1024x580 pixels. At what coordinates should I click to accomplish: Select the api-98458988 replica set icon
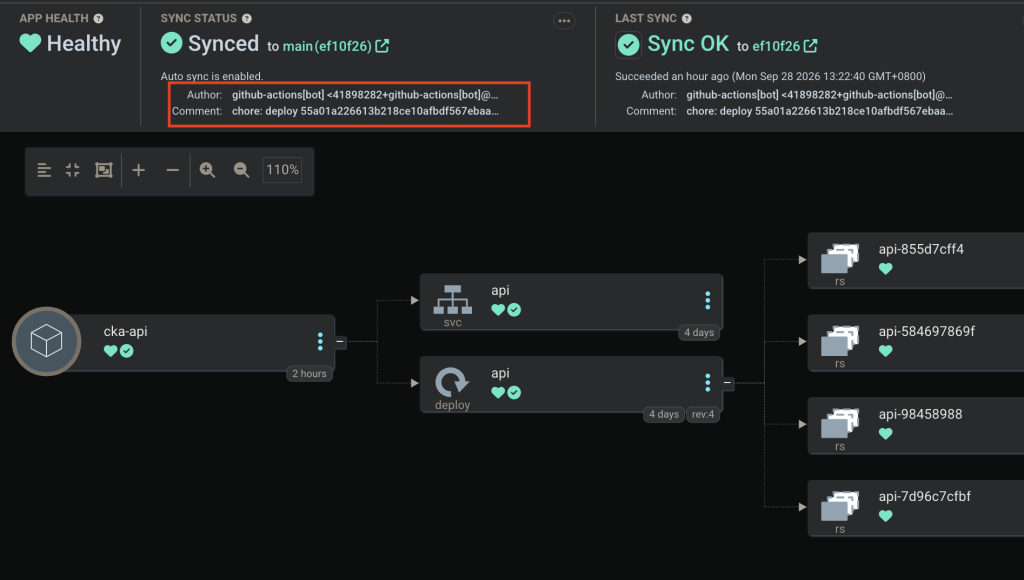click(840, 424)
